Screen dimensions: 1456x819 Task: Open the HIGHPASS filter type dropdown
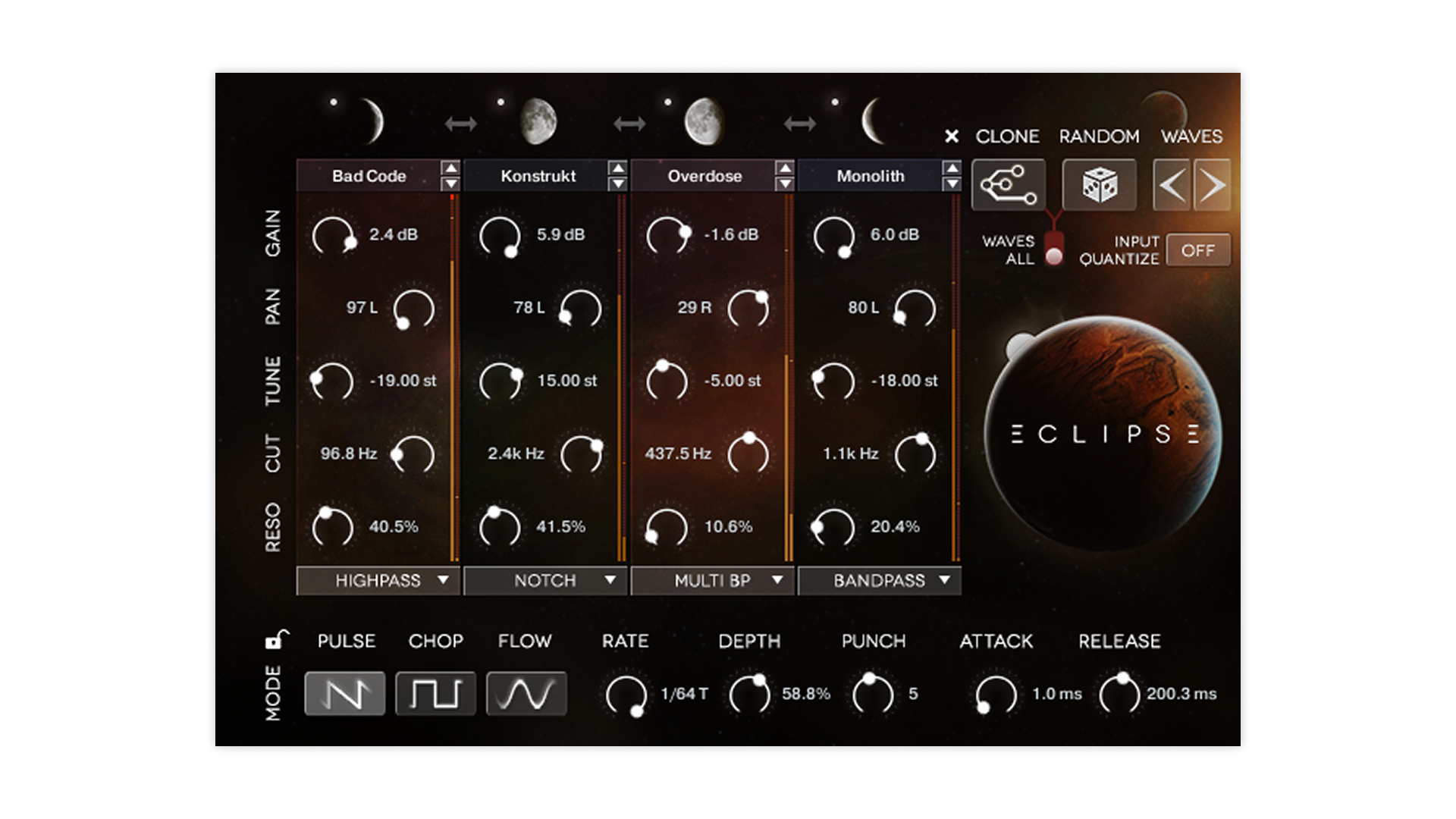378,581
